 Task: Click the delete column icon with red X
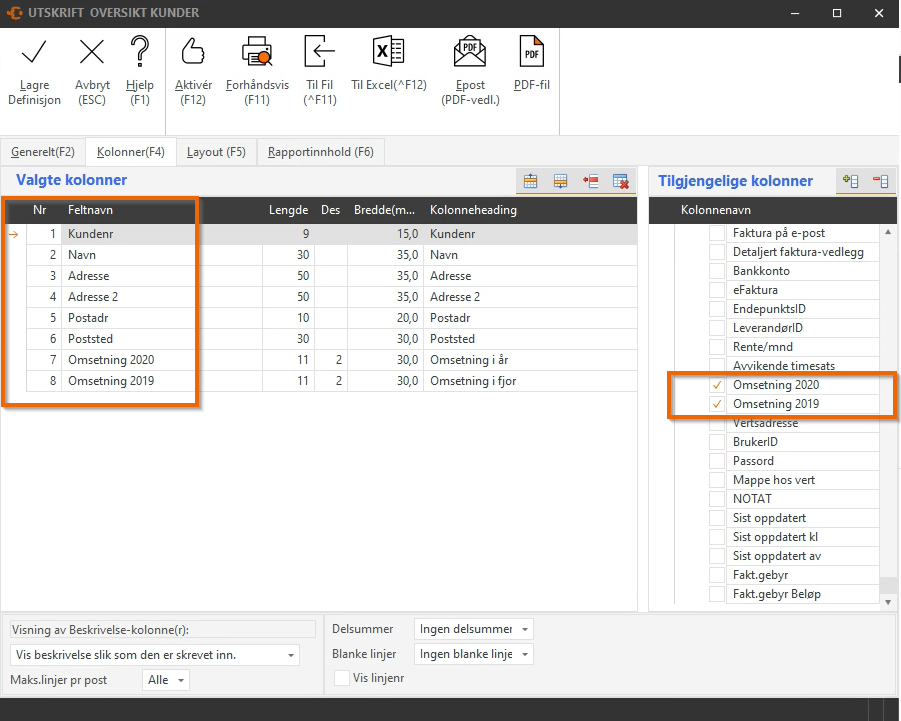621,181
